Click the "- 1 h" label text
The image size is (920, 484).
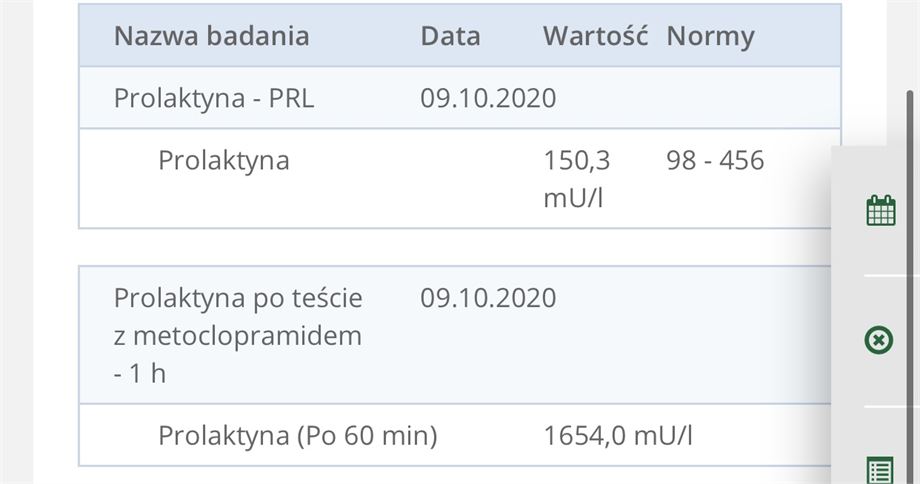[x=140, y=374]
